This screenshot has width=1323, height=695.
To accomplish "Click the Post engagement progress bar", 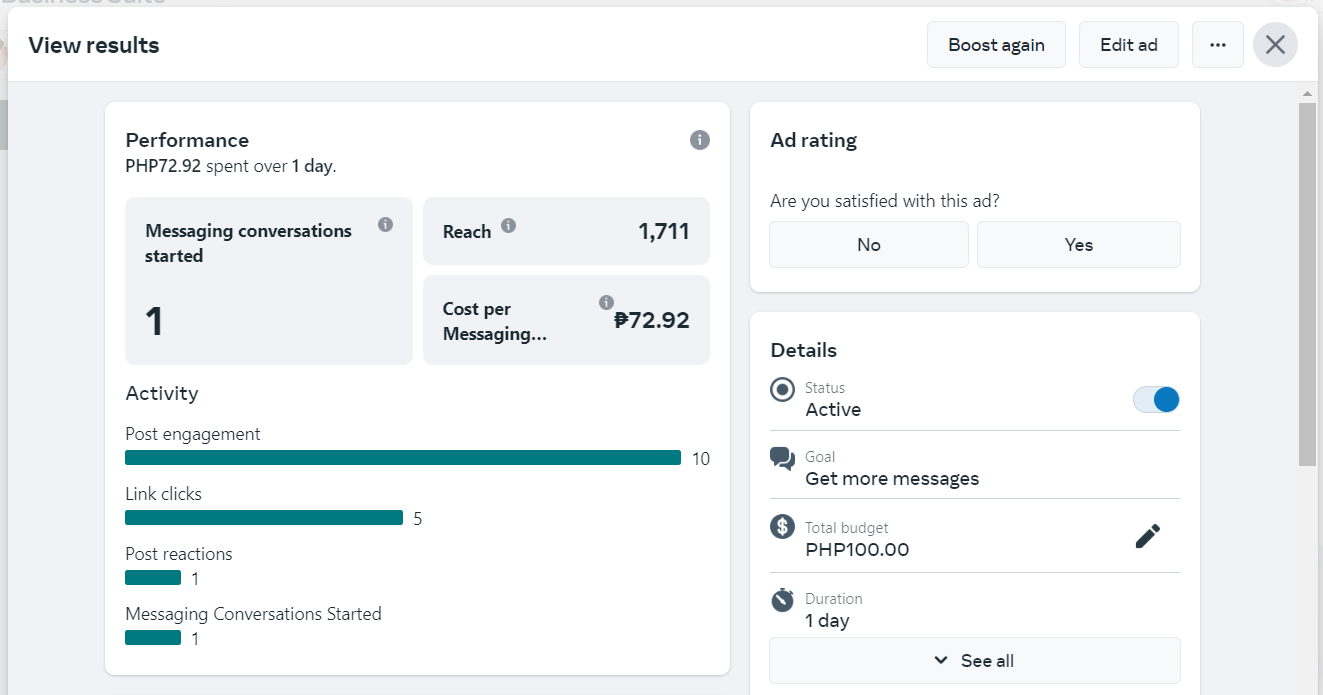I will click(403, 458).
